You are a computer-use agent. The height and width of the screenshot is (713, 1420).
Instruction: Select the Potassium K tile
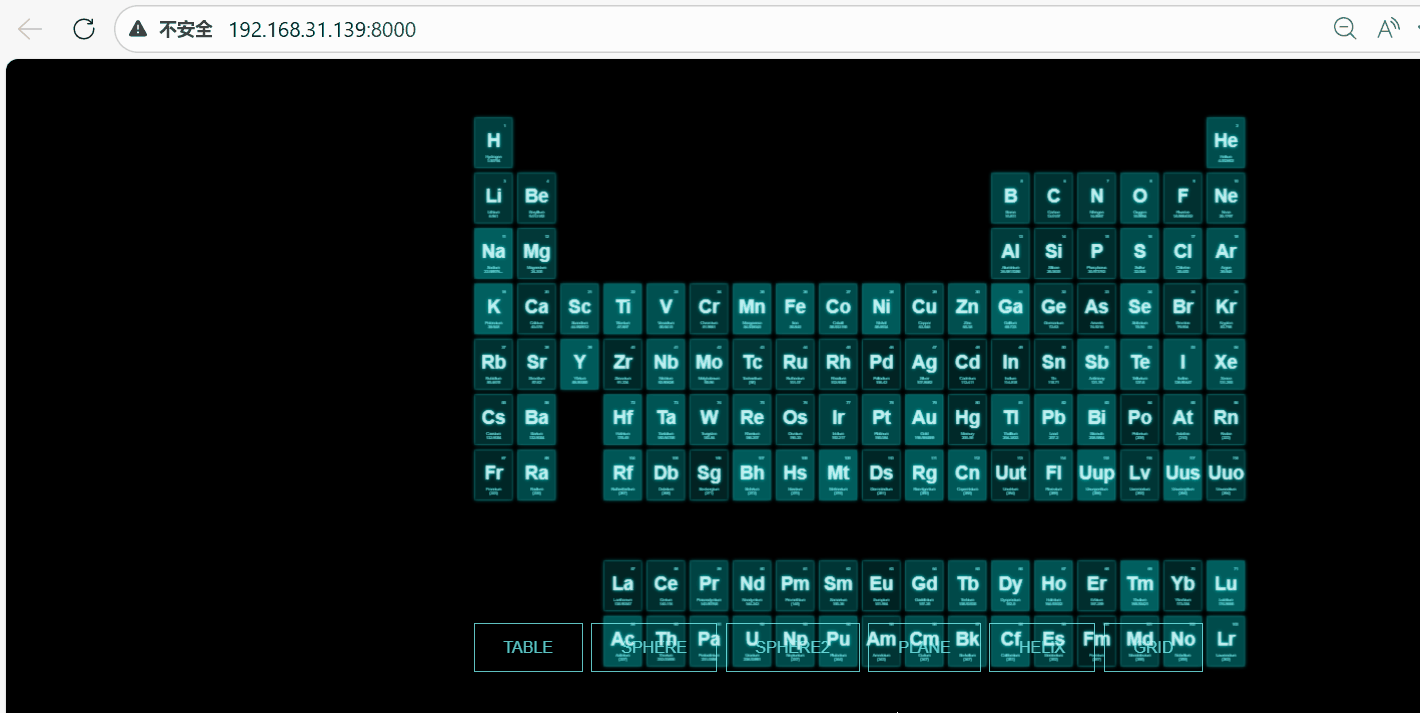(x=494, y=309)
